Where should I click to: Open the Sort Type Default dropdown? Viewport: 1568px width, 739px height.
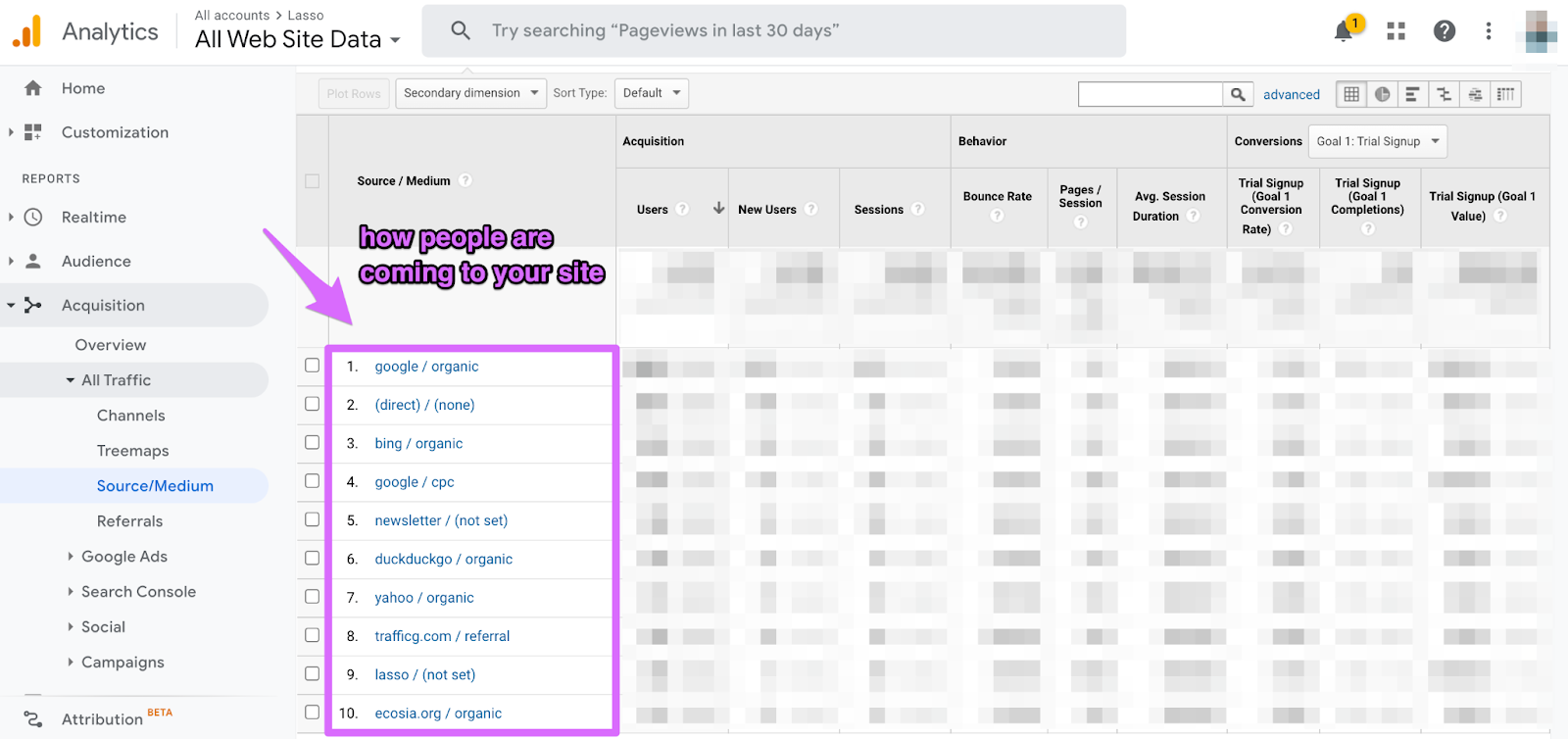(x=652, y=93)
